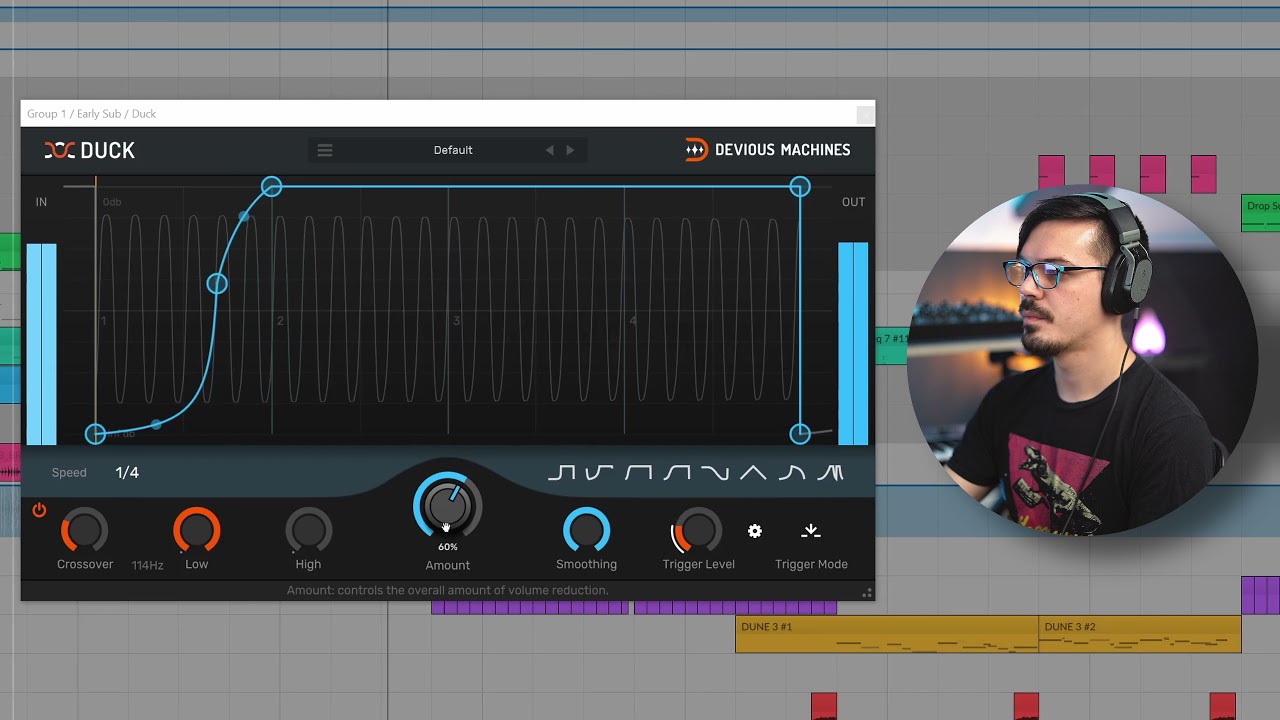Toggle the crossover power button
The image size is (1280, 720).
(39, 510)
